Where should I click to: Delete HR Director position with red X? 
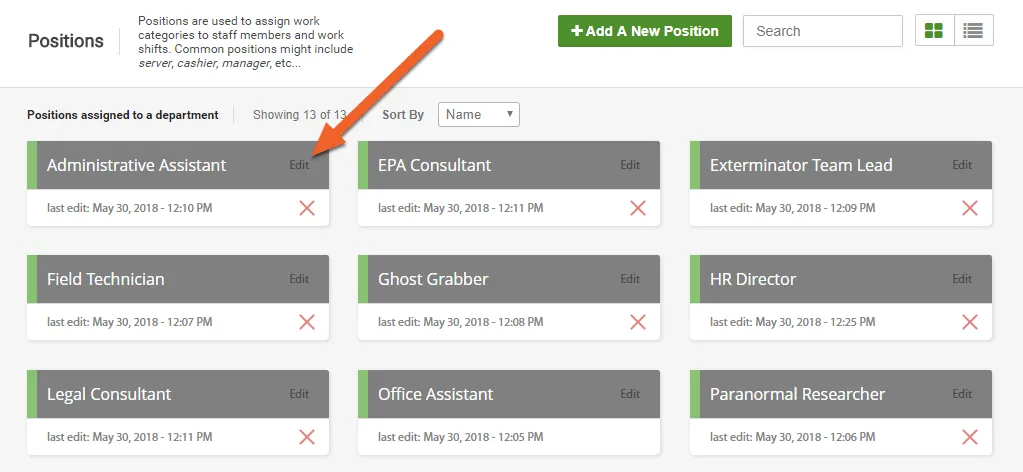click(970, 322)
